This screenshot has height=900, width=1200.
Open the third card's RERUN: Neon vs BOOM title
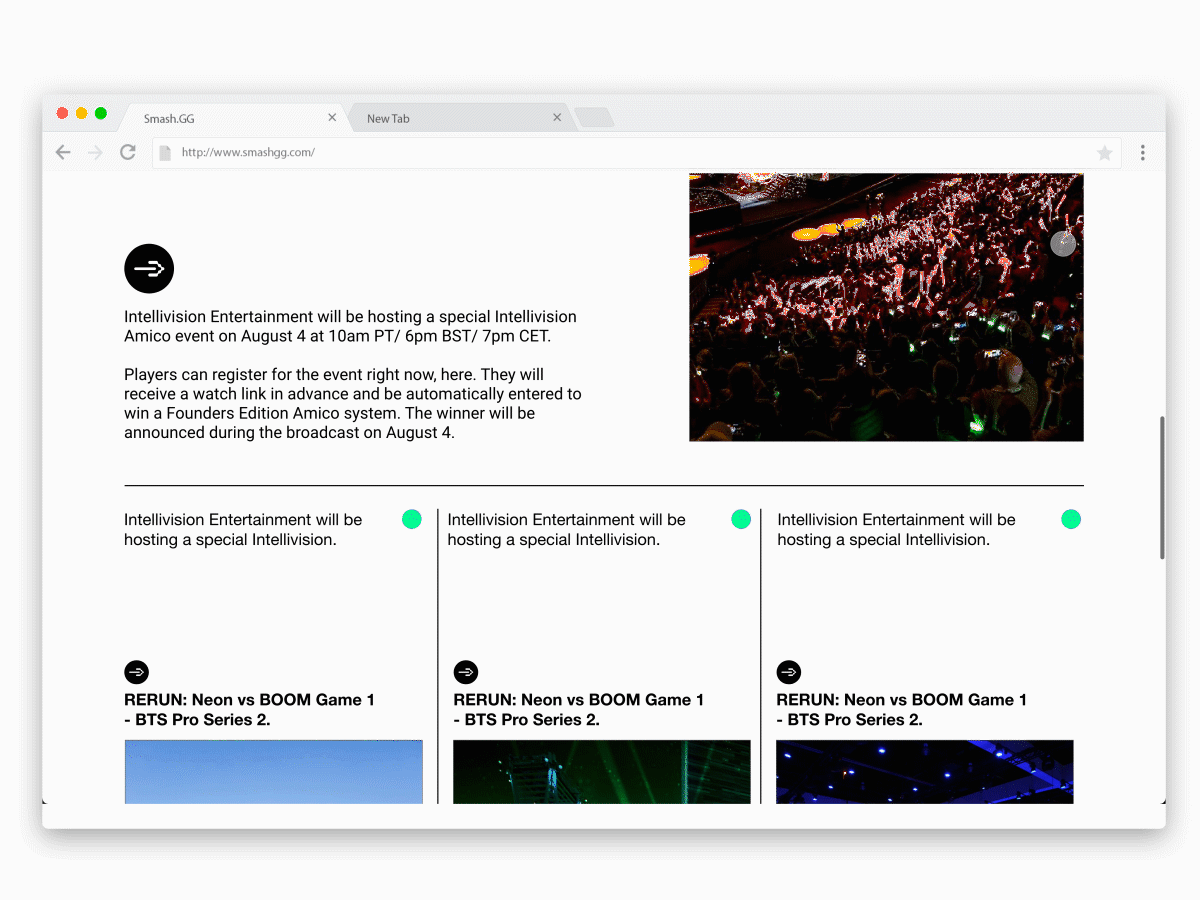coord(901,710)
